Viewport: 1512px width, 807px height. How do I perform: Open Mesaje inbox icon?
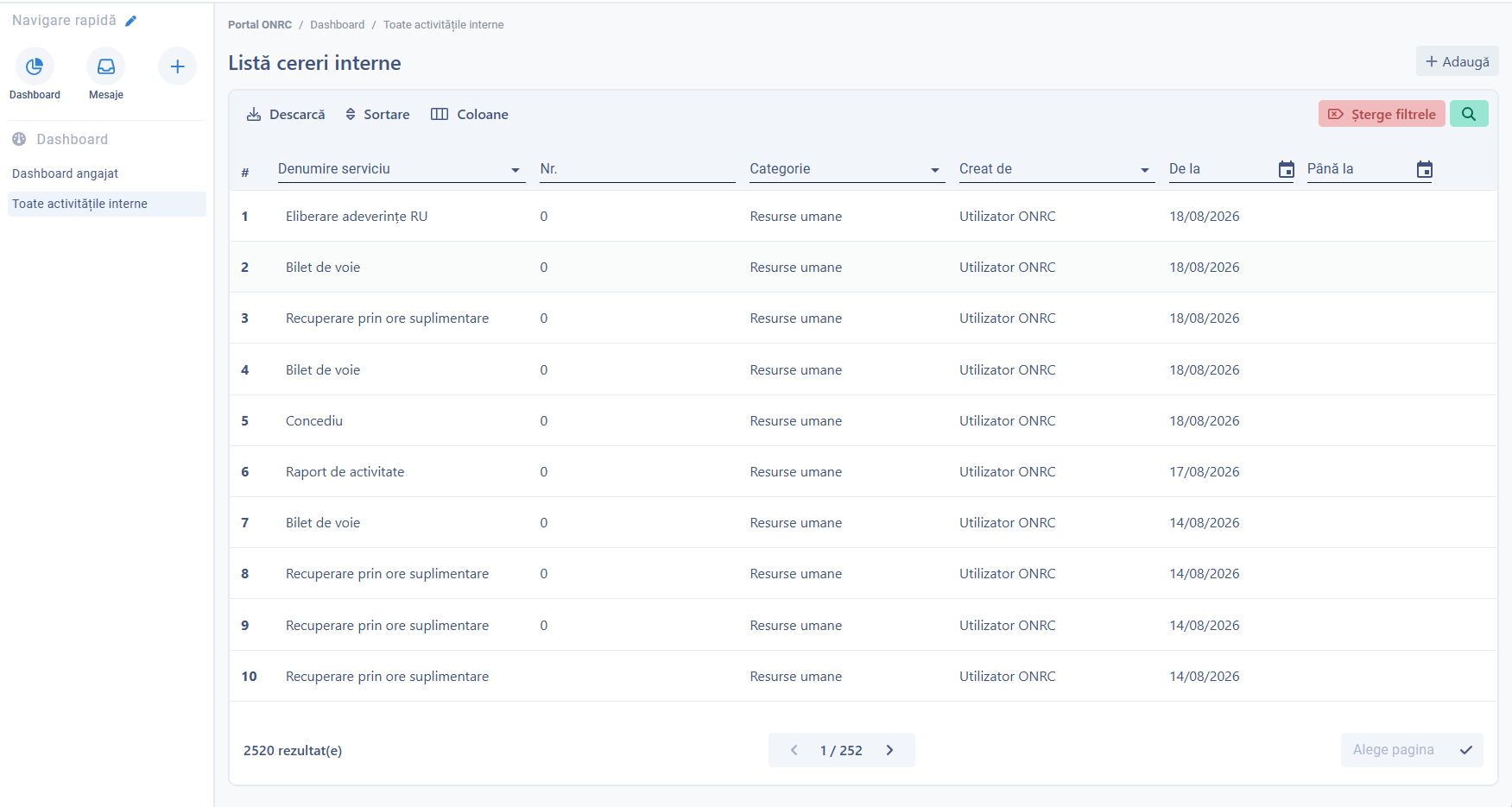106,66
